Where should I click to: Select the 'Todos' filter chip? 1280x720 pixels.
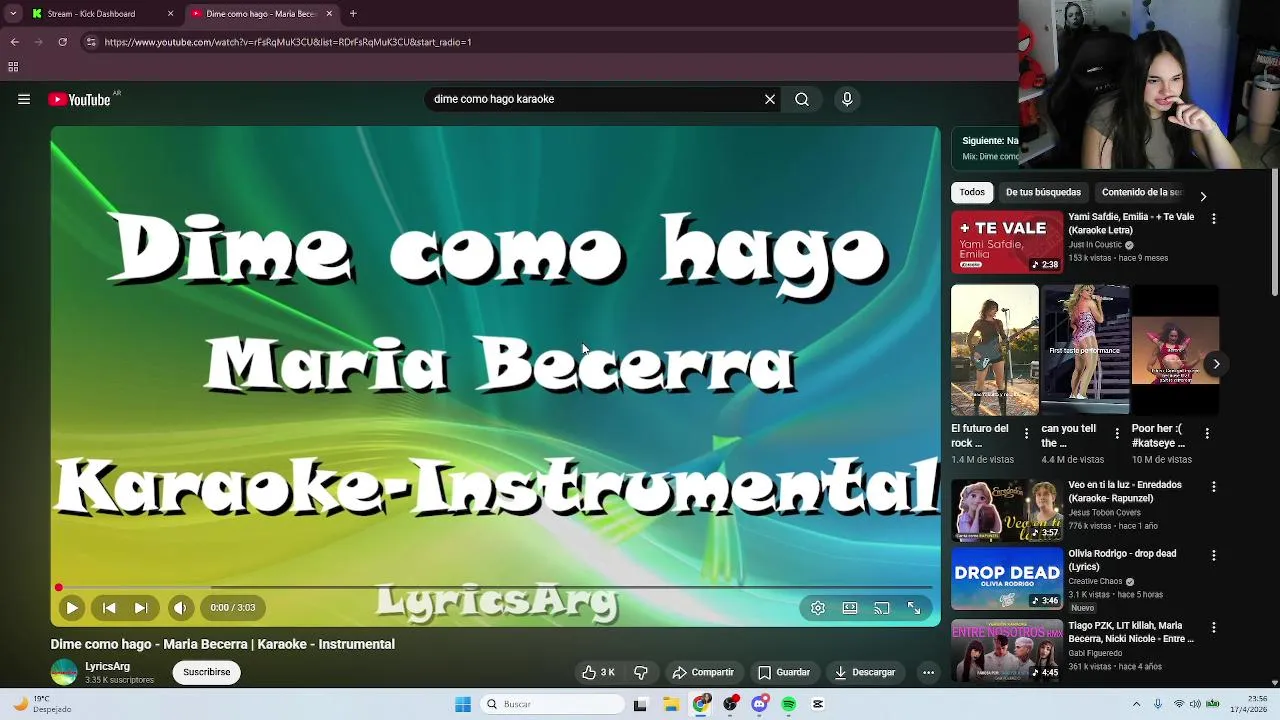point(972,192)
